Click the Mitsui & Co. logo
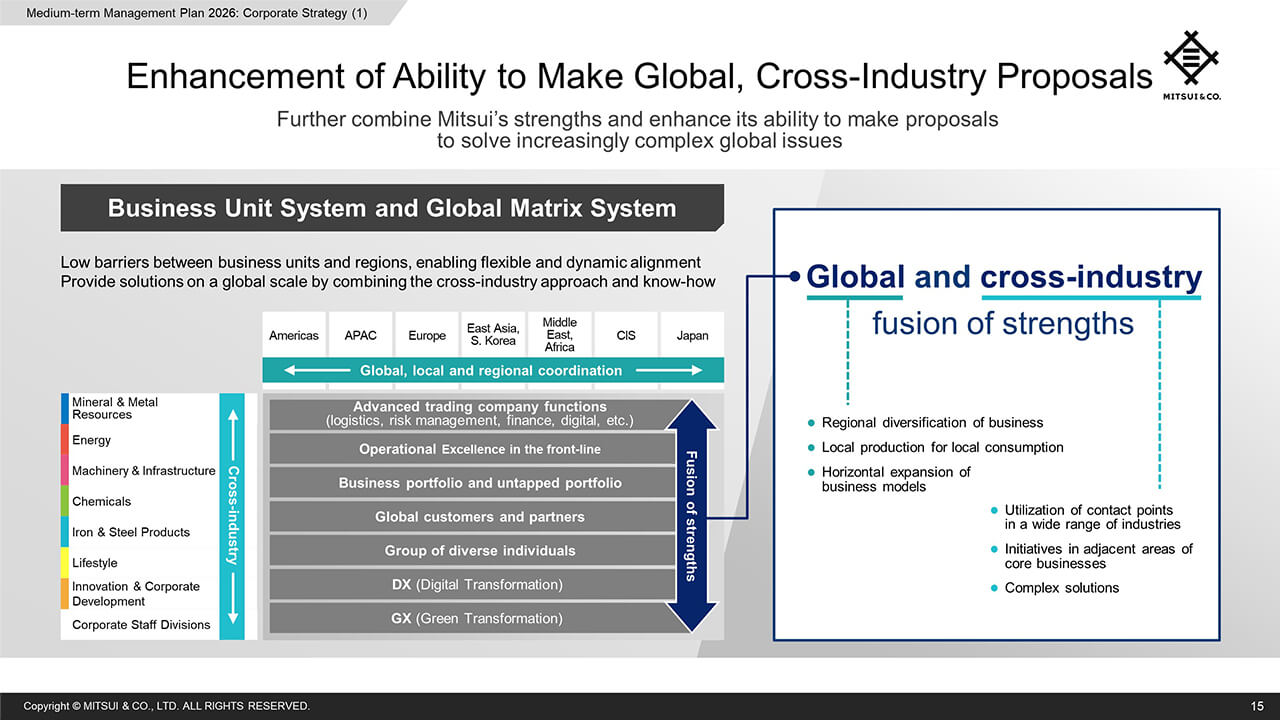The width and height of the screenshot is (1280, 720). coord(1194,65)
